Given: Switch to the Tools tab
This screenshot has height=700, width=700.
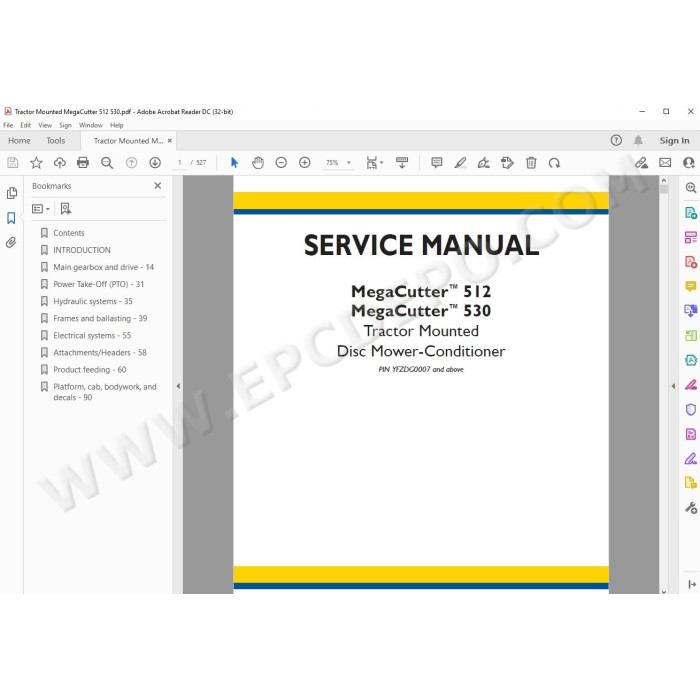Looking at the screenshot, I should (x=56, y=141).
